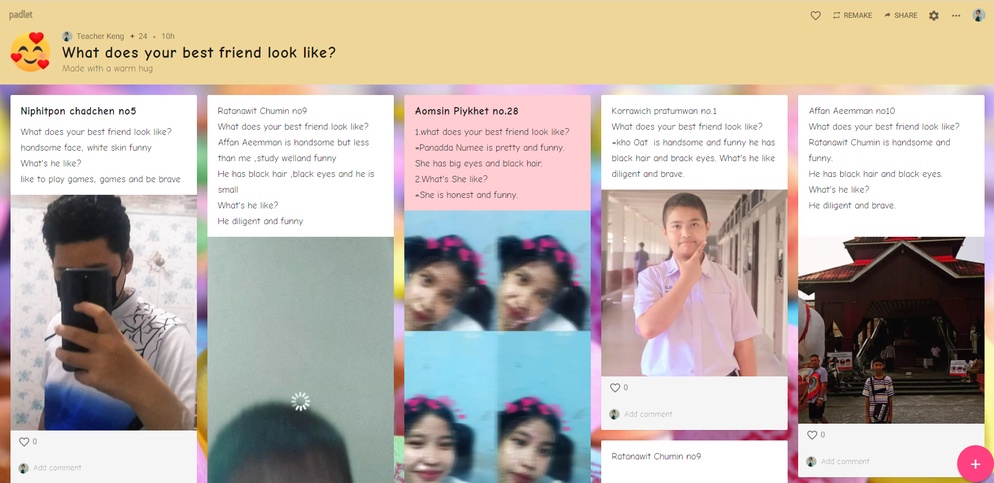
Task: Like this padlet with the header heart icon
Action: (815, 15)
